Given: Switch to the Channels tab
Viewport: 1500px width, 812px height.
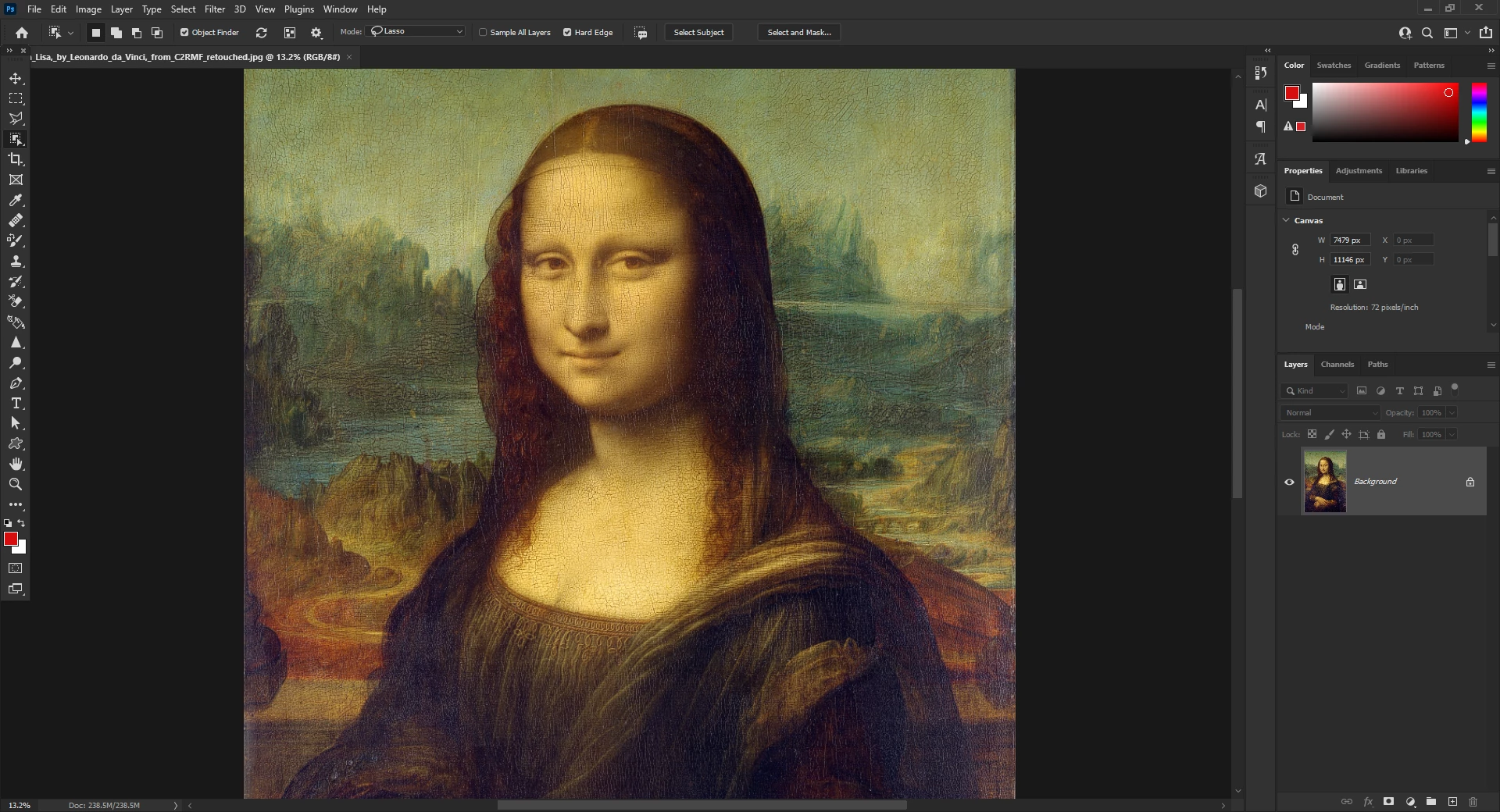Looking at the screenshot, I should [1337, 365].
